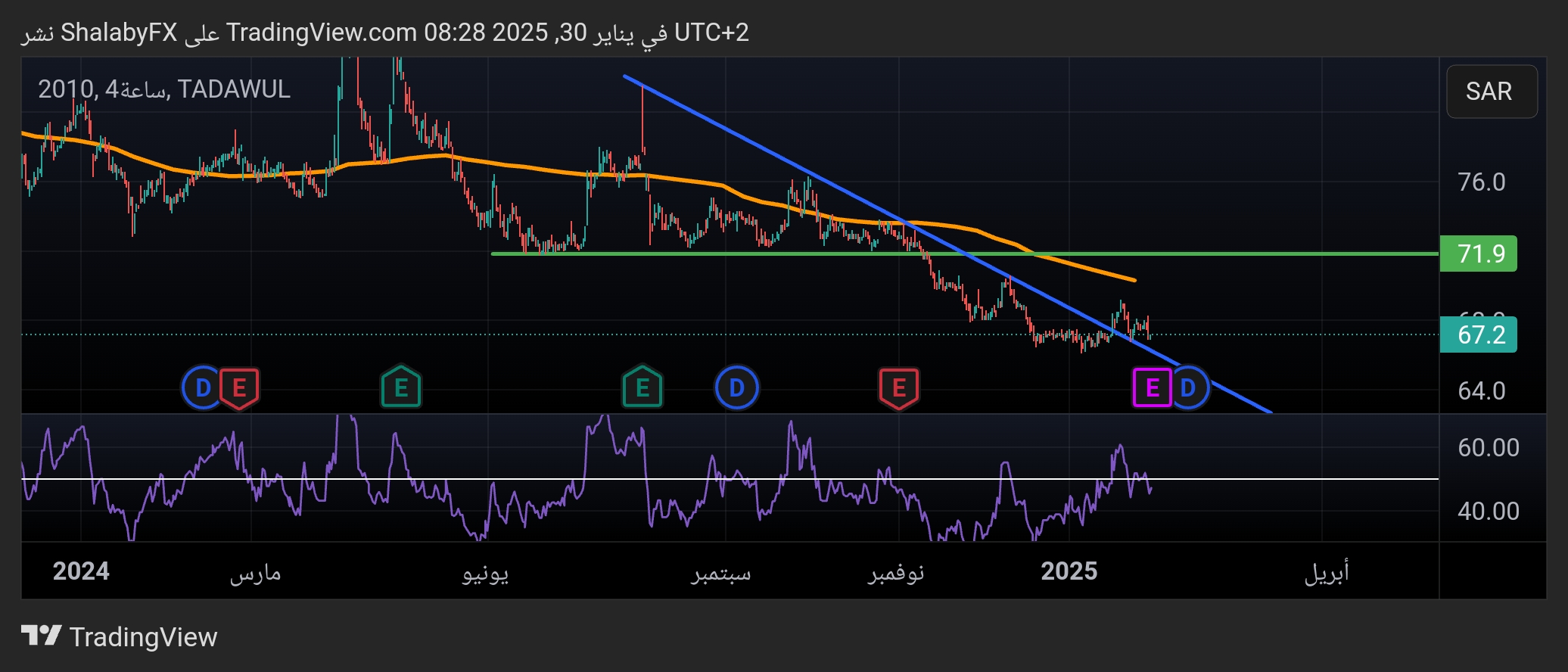Click the 2010 TADAWUL symbol legend
Viewport: 1568px width, 672px height.
164,89
